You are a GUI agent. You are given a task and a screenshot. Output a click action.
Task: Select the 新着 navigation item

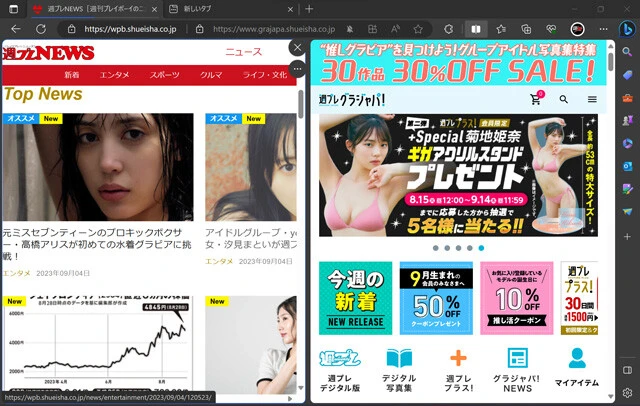click(x=71, y=75)
